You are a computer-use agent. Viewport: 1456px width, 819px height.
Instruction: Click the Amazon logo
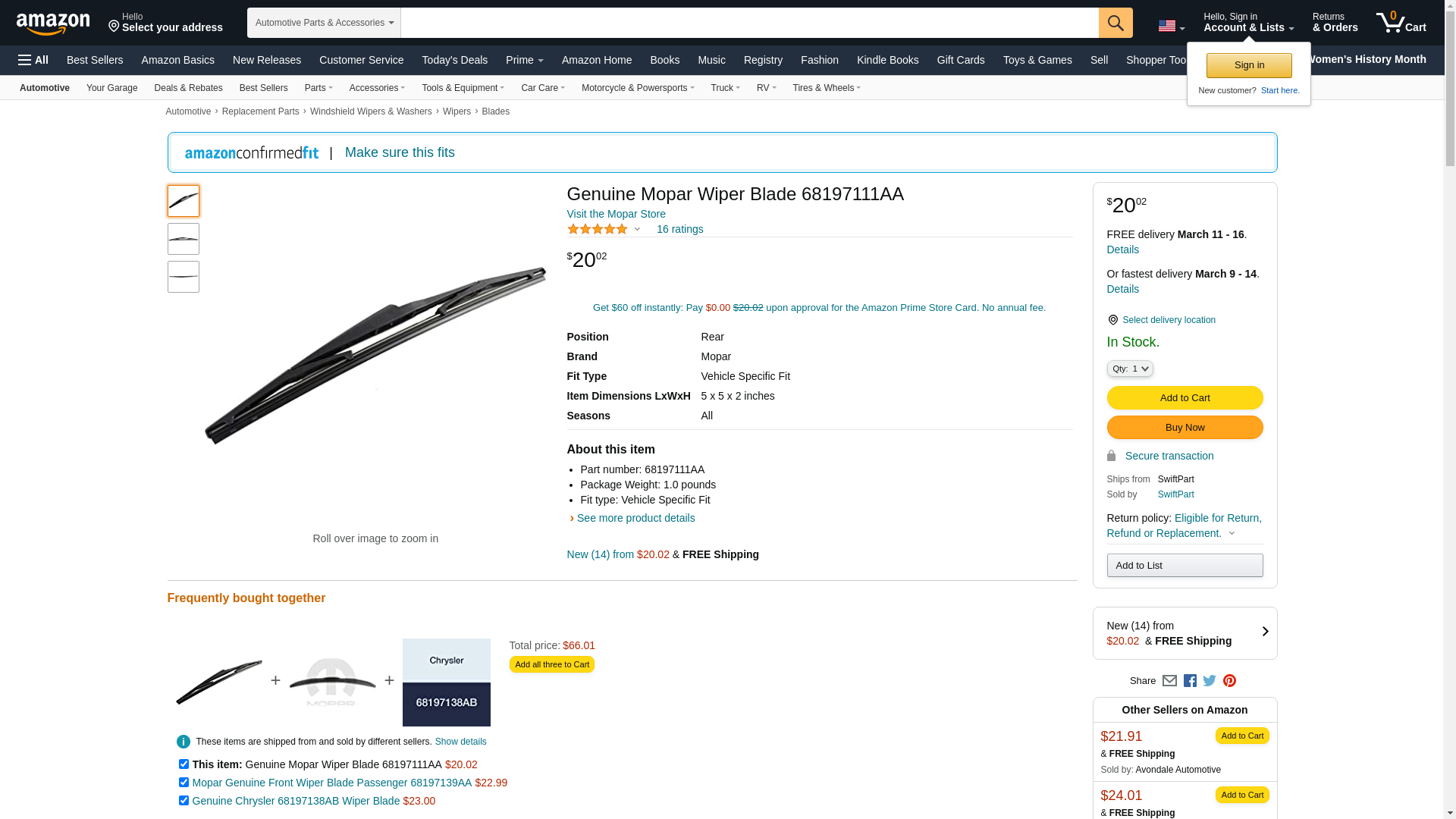click(53, 24)
